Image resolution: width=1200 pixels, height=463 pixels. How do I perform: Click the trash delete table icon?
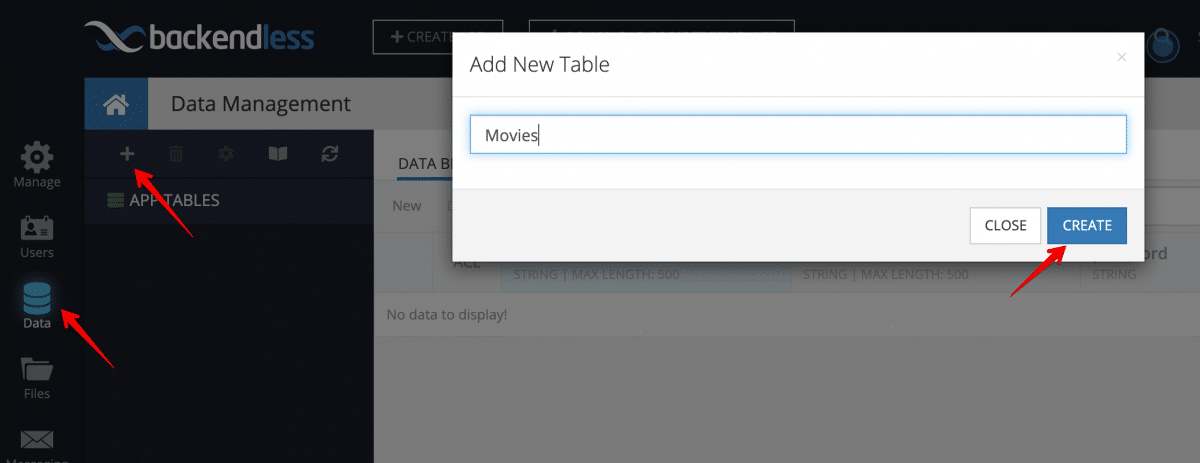[176, 154]
